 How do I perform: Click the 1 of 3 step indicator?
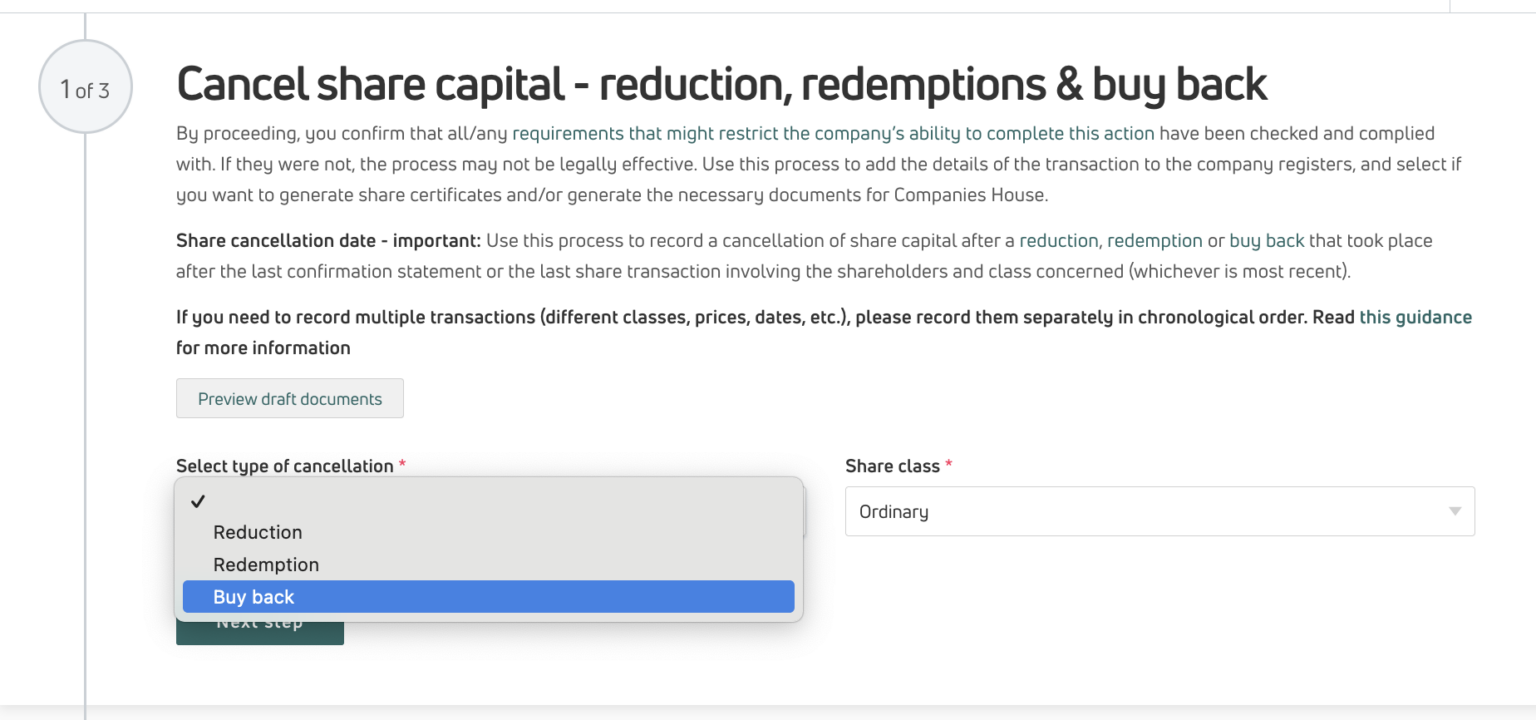click(x=85, y=87)
